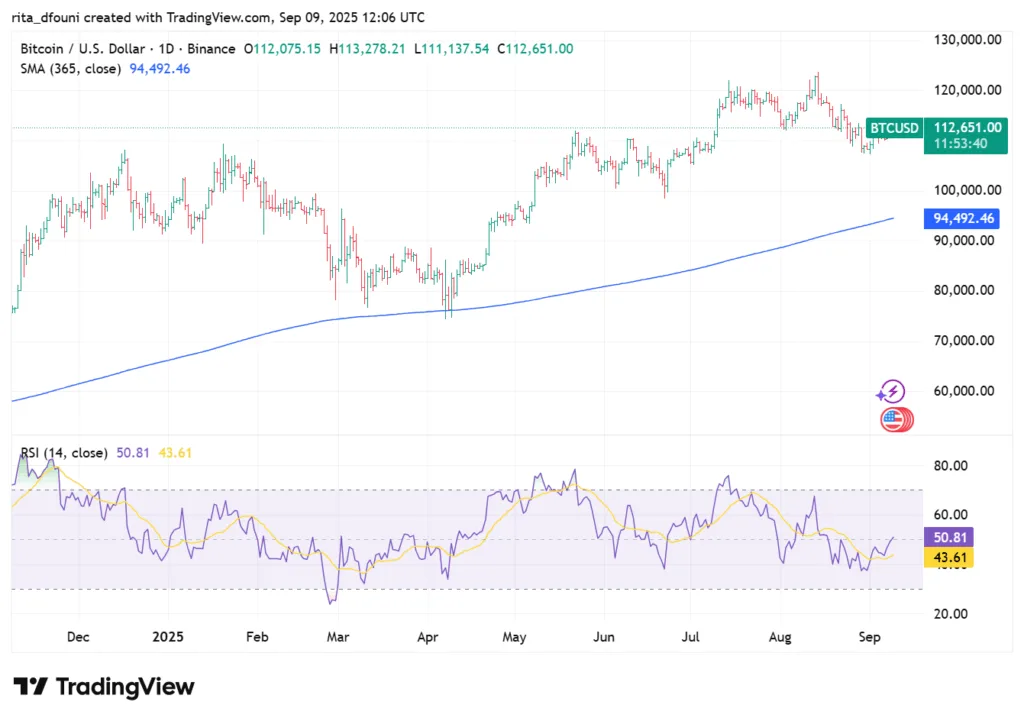This screenshot has height=721, width=1024.
Task: Click the TradingView logo at bottom left
Action: [x=104, y=687]
